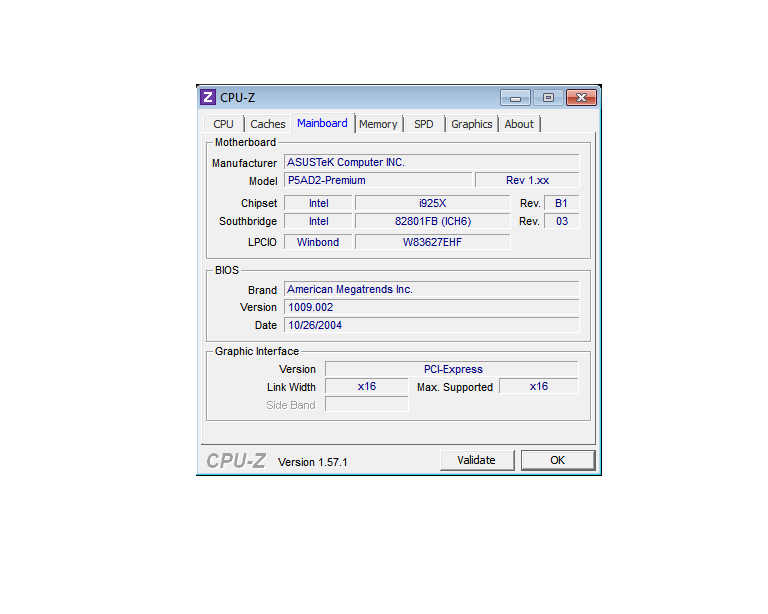The image size is (768, 614).
Task: Maximize the CPU-Z window
Action: (x=548, y=97)
